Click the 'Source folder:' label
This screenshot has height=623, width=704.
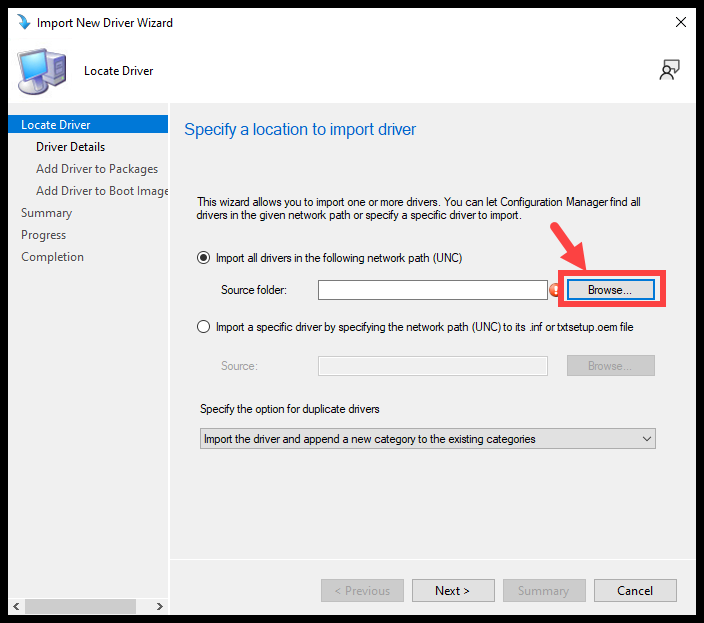click(254, 290)
